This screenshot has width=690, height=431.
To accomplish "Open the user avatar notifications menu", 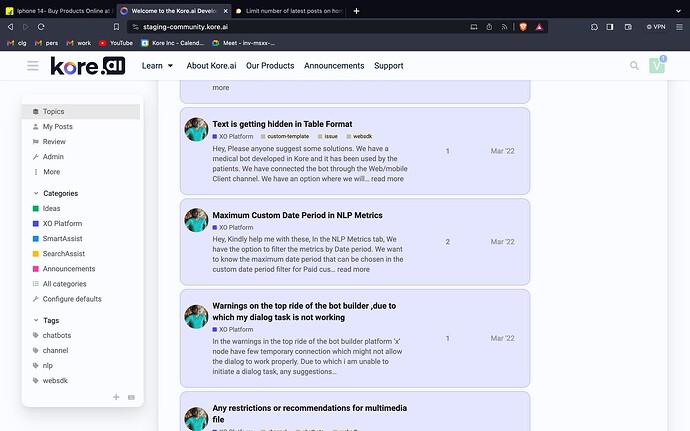I will point(657,66).
